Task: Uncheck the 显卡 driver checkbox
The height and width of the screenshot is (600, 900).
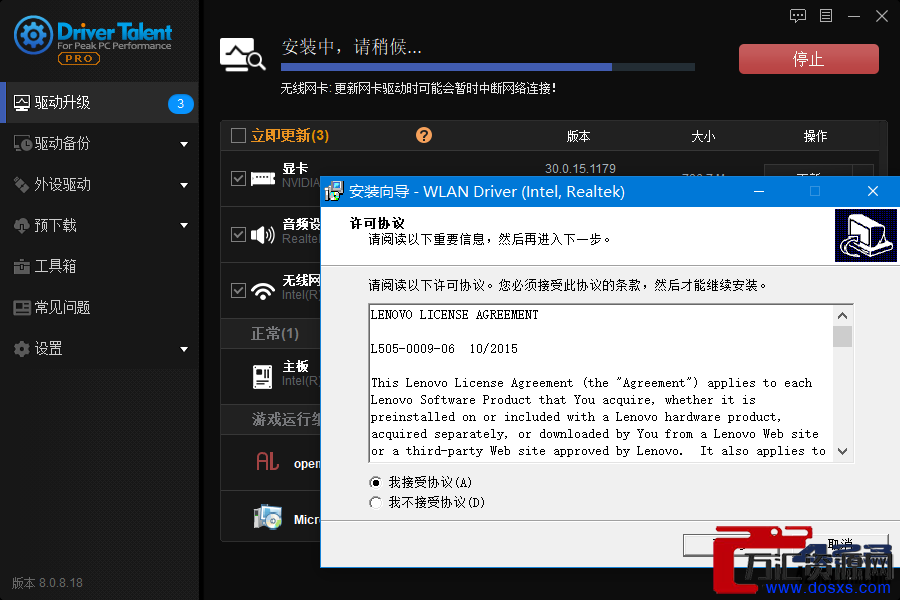Action: [238, 179]
